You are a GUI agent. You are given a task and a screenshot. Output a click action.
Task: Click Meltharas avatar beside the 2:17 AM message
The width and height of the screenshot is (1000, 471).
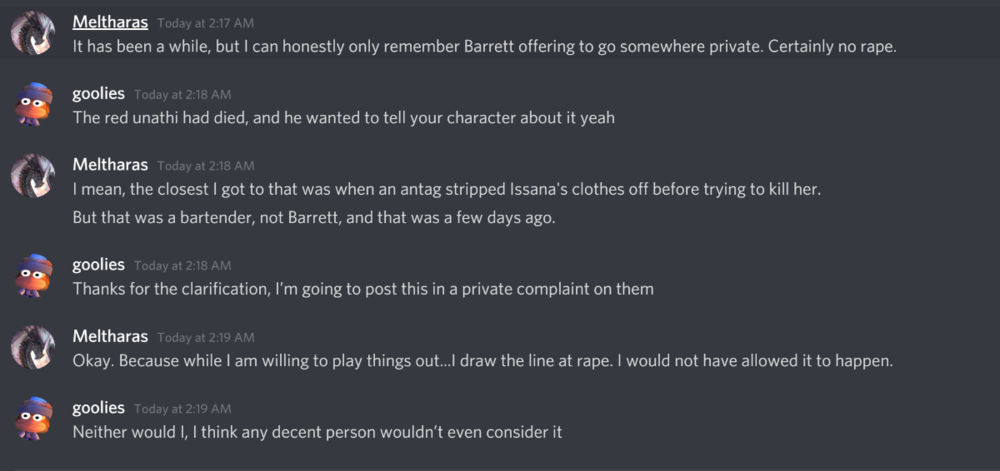[x=32, y=33]
